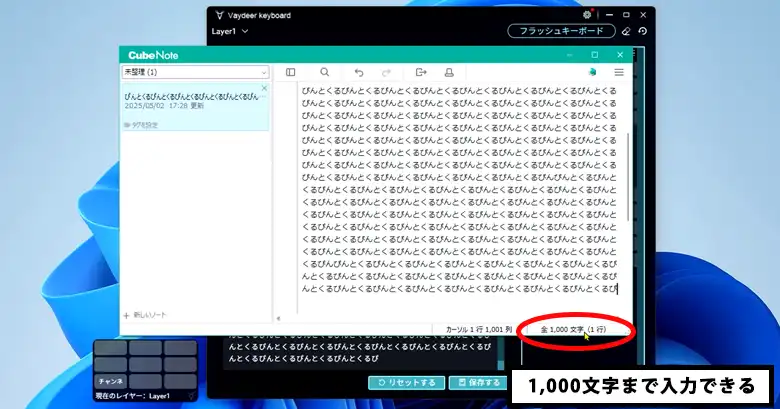The image size is (780, 409).
Task: Click the small icon beside 現在のレイヤー: Layer1
Action: [x=191, y=396]
